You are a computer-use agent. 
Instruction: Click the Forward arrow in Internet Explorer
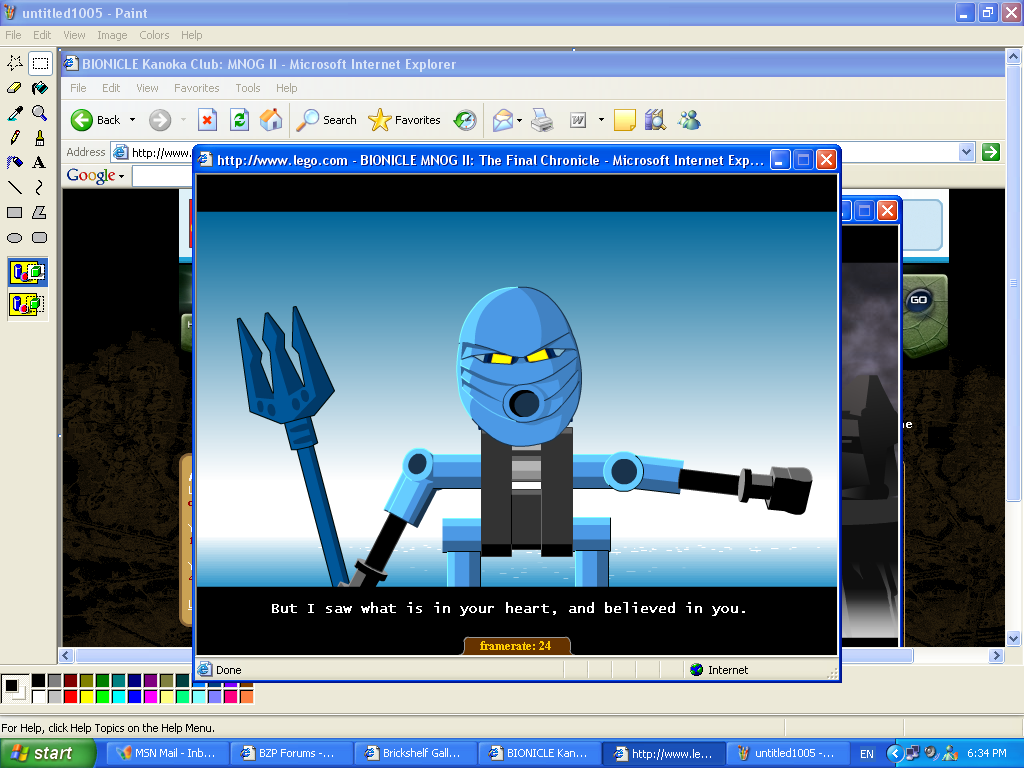(160, 120)
